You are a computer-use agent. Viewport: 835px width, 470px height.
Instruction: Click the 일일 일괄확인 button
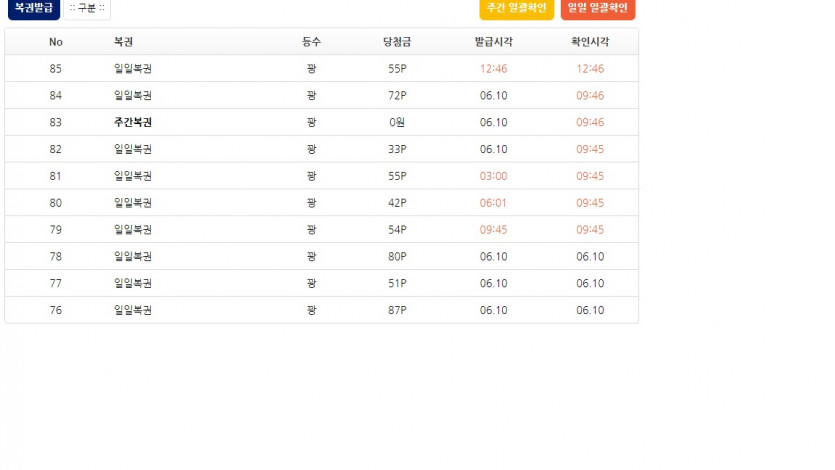pos(598,8)
